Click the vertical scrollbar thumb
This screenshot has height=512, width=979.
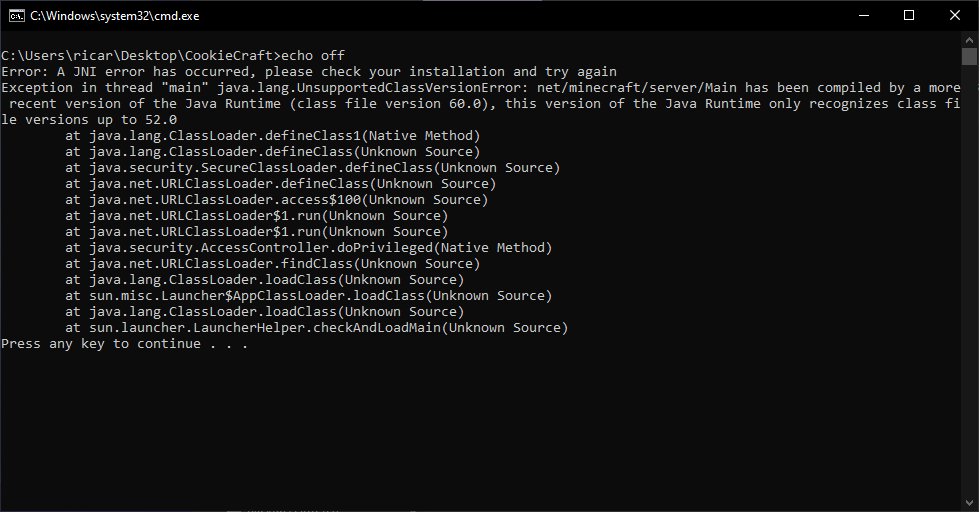tap(969, 56)
